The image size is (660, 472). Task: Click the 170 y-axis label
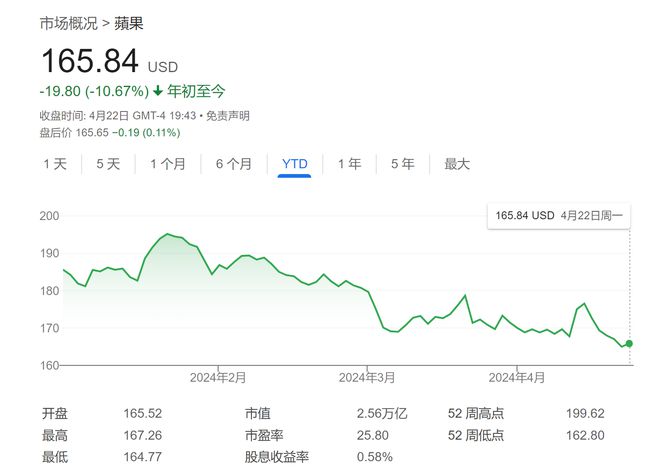pyautogui.click(x=49, y=328)
